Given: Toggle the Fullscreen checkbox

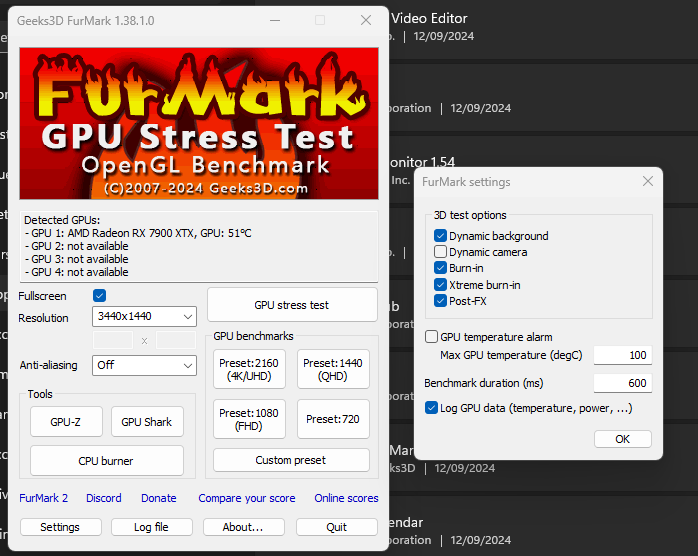Looking at the screenshot, I should (99, 296).
